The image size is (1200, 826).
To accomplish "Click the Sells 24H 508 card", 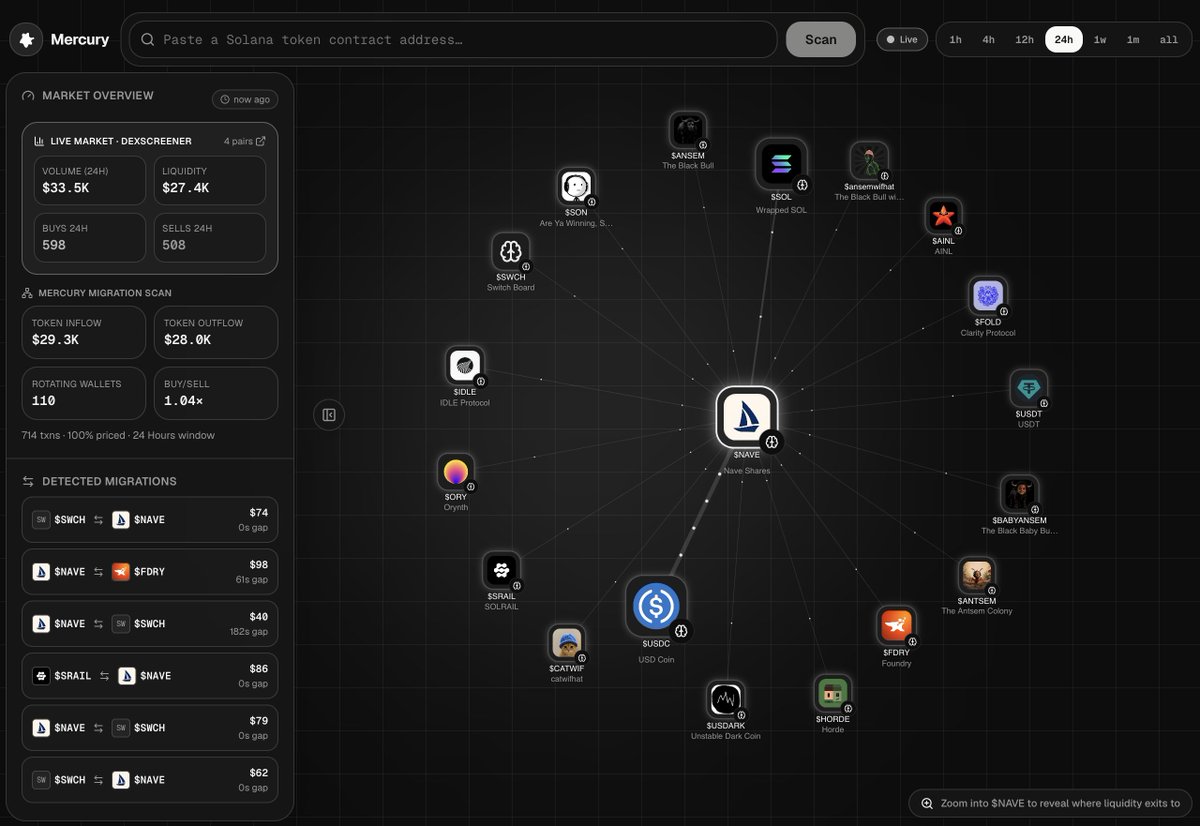I will pos(210,237).
